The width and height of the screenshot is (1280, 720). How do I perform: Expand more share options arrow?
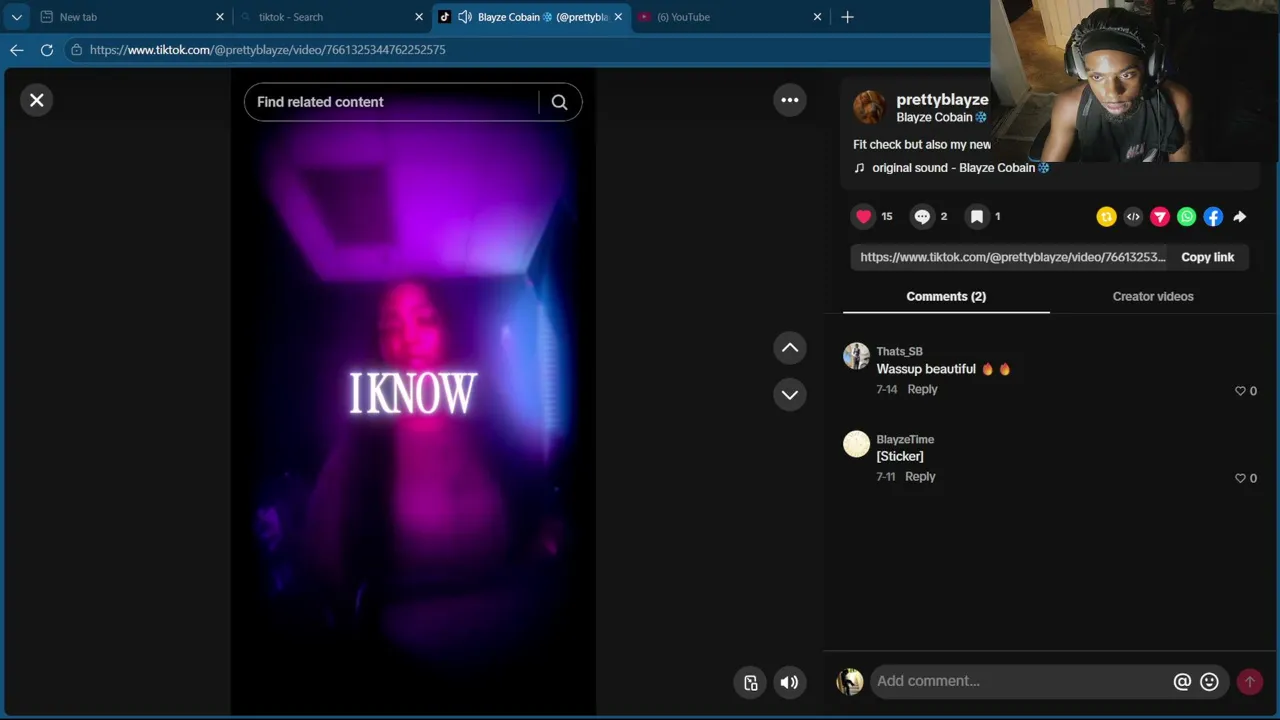[1240, 217]
